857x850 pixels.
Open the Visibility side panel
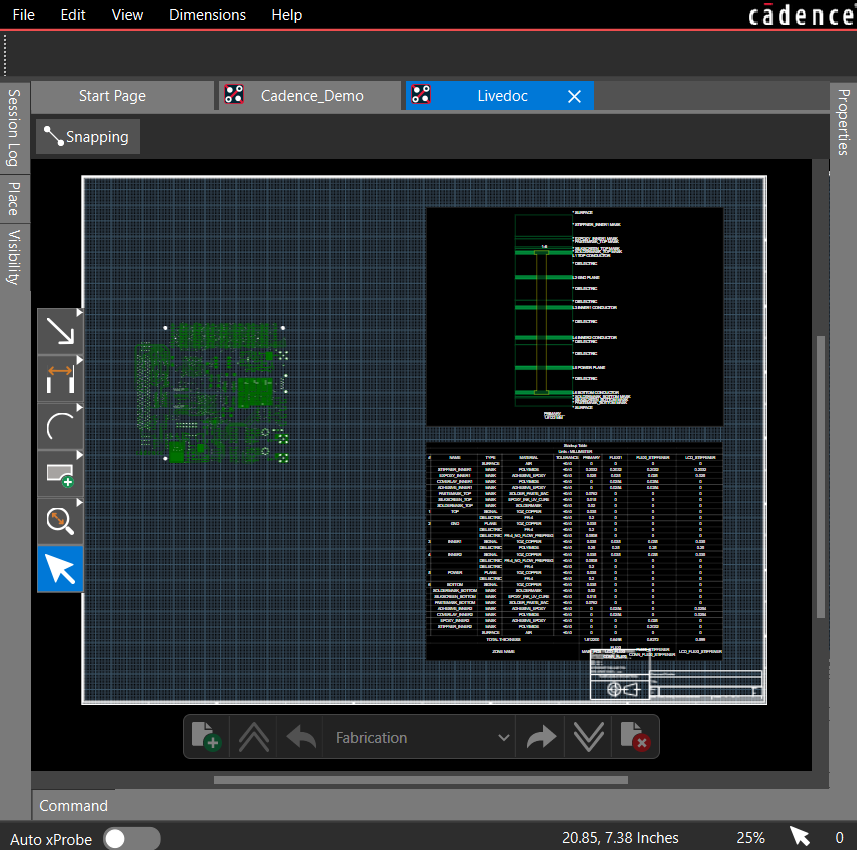14,257
